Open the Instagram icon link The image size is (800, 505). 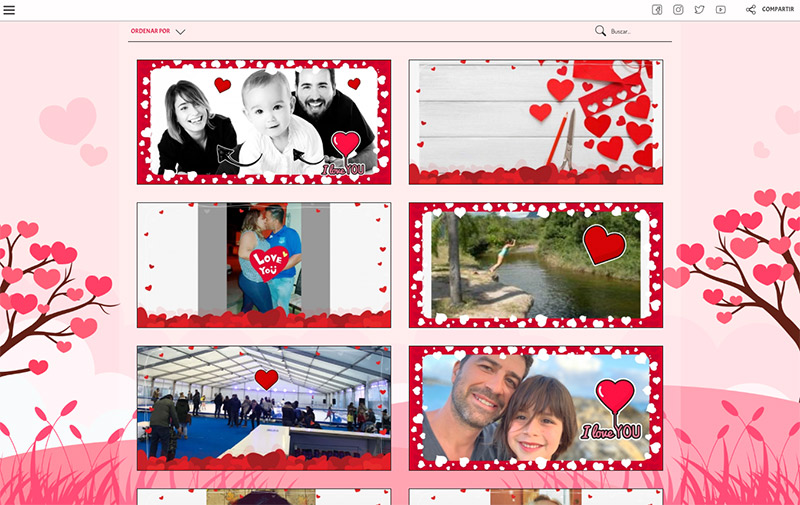click(678, 10)
